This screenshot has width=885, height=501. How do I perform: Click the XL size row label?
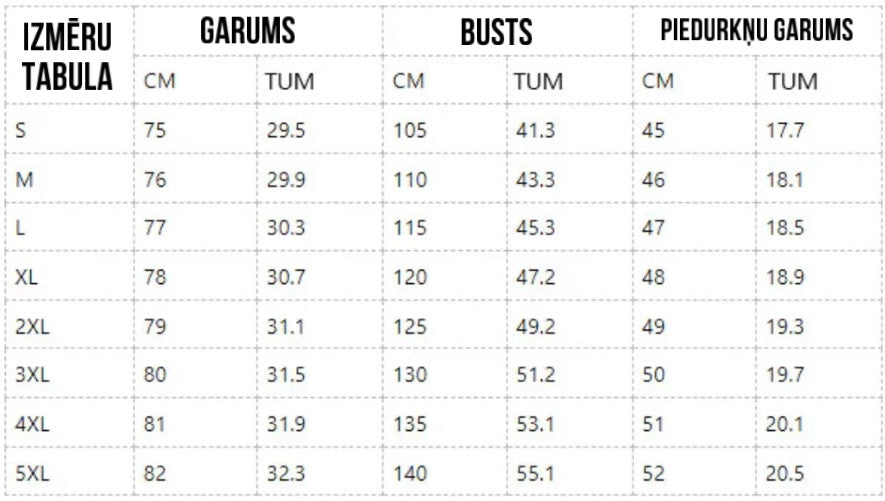(27, 277)
